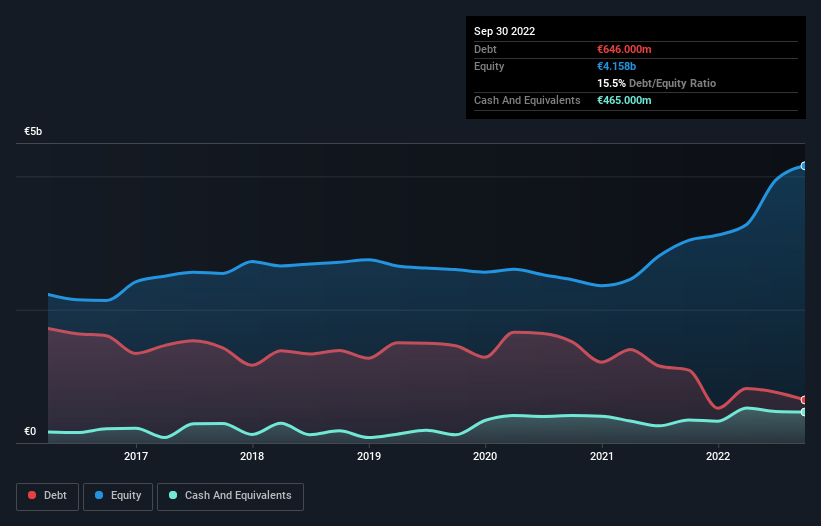Click the Debt row label in tooltip
821x526 pixels.
point(485,49)
